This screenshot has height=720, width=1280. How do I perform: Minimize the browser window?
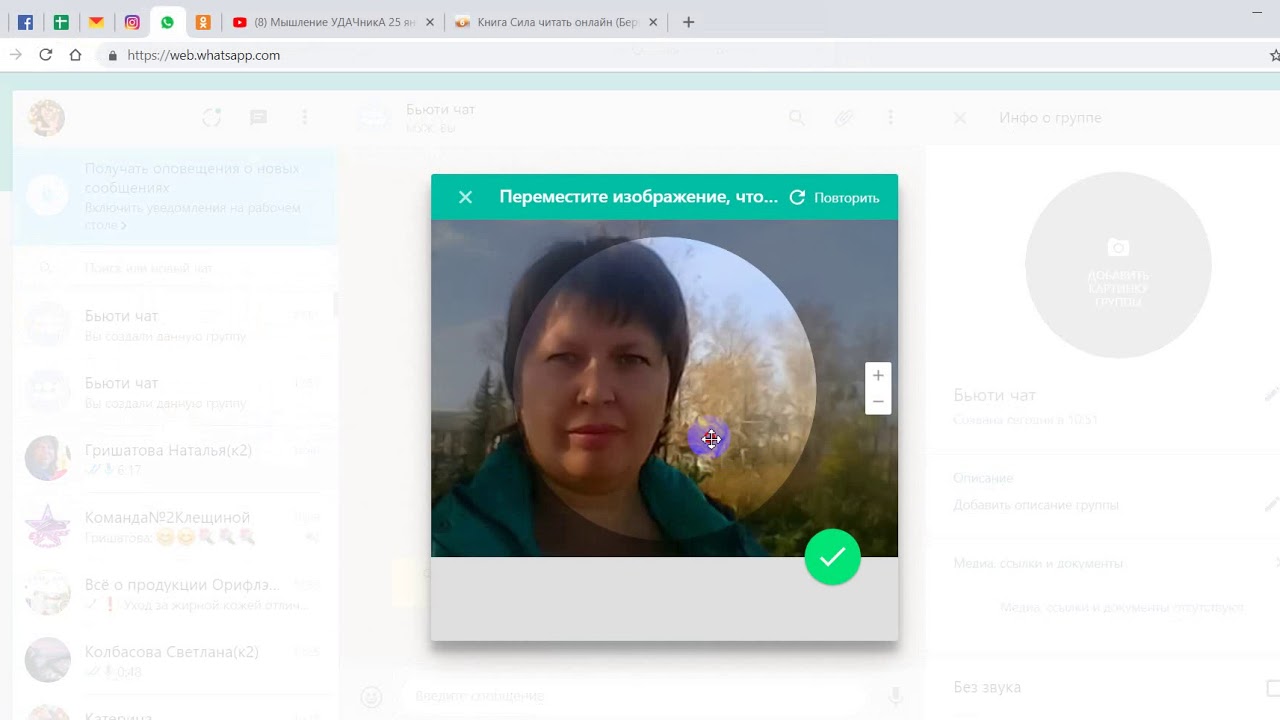(x=1257, y=11)
